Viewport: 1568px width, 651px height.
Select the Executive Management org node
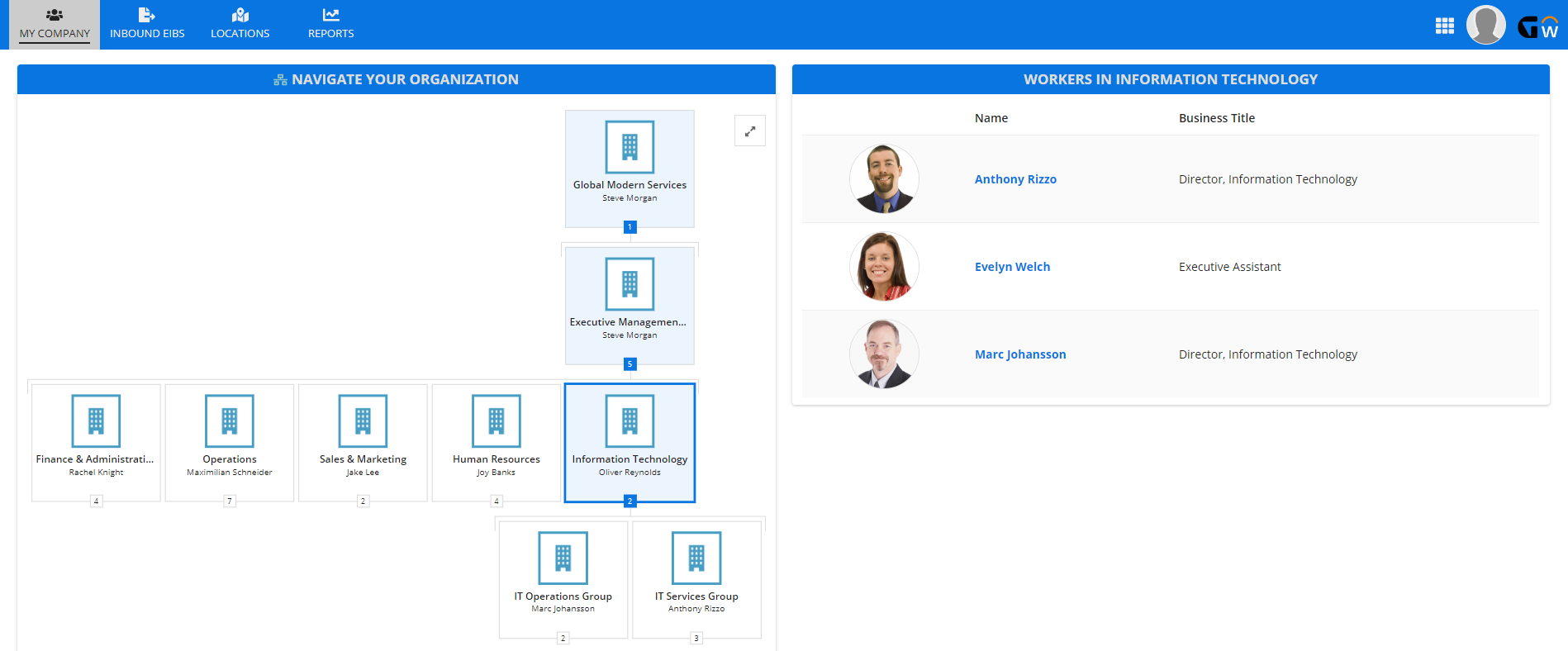coord(630,306)
